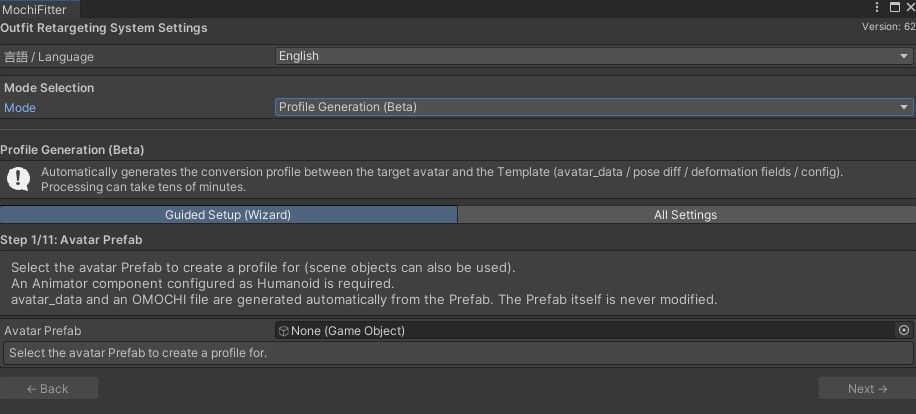Click the Avatar Prefab label
This screenshot has height=414, width=916.
[x=43, y=330]
